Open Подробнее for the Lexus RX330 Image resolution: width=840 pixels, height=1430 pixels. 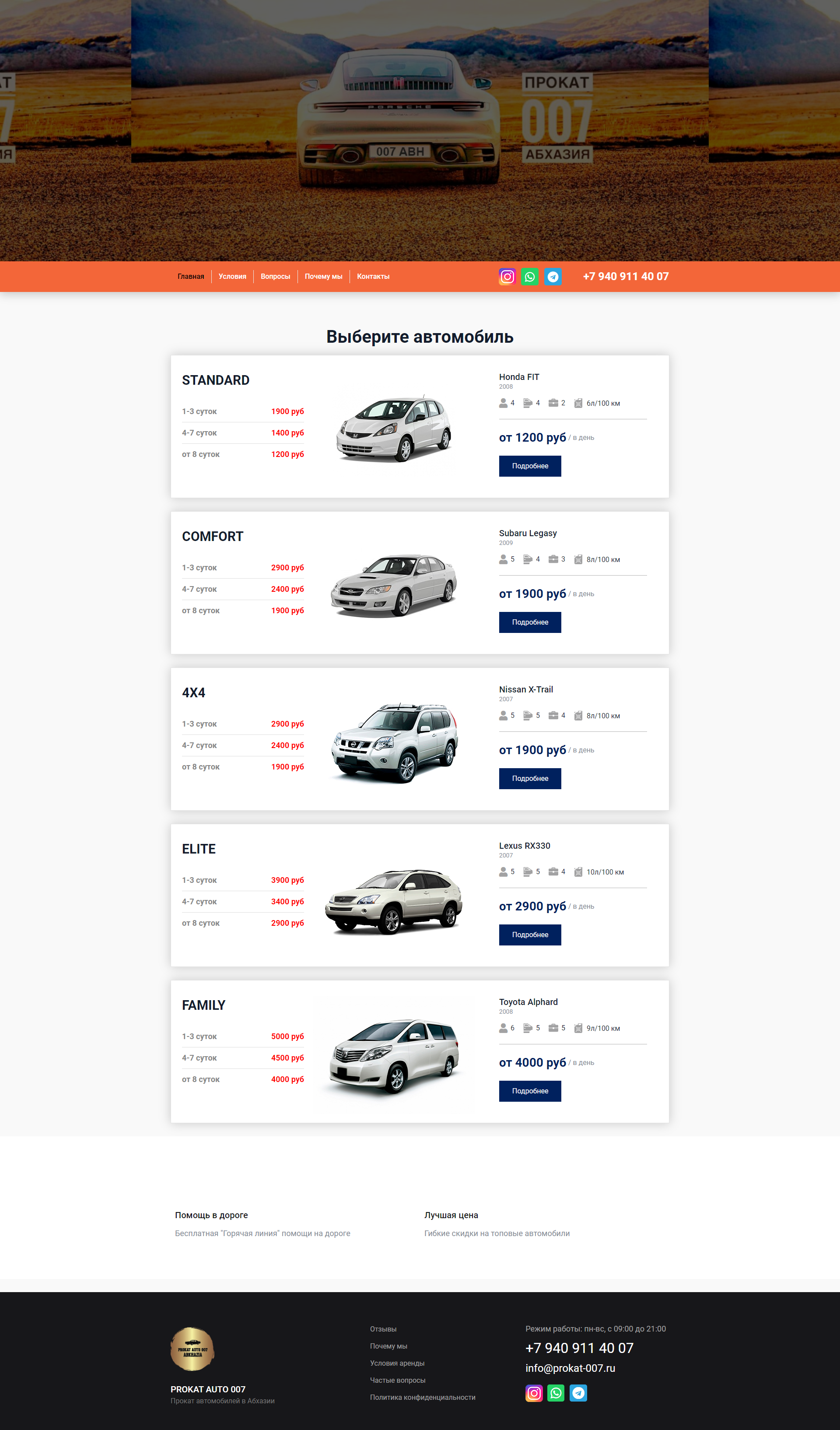(x=530, y=935)
